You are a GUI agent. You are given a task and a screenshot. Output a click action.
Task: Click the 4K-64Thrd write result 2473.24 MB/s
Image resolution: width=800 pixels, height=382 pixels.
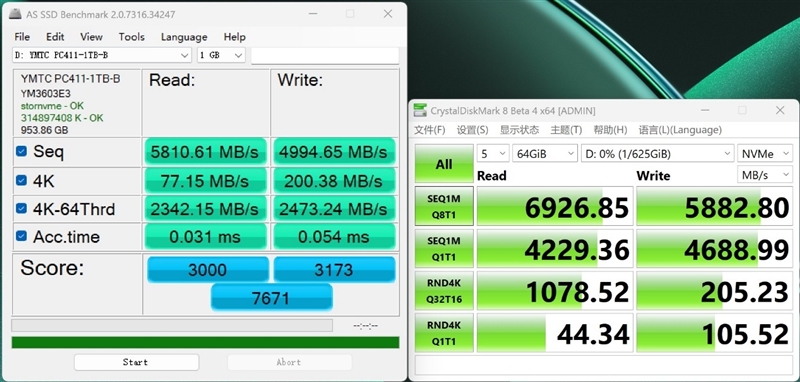click(334, 209)
